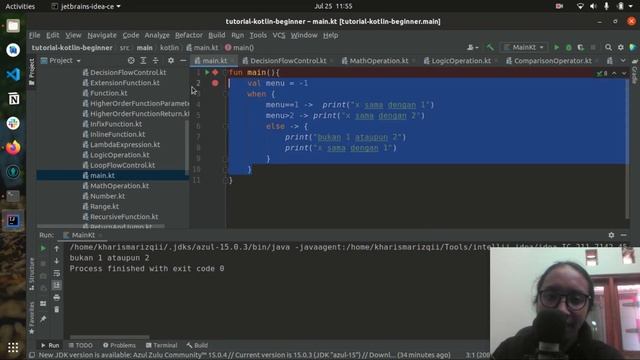Restore layout icon in Run panel sidebar
Viewport: 640px width, 360px height.
point(43,304)
